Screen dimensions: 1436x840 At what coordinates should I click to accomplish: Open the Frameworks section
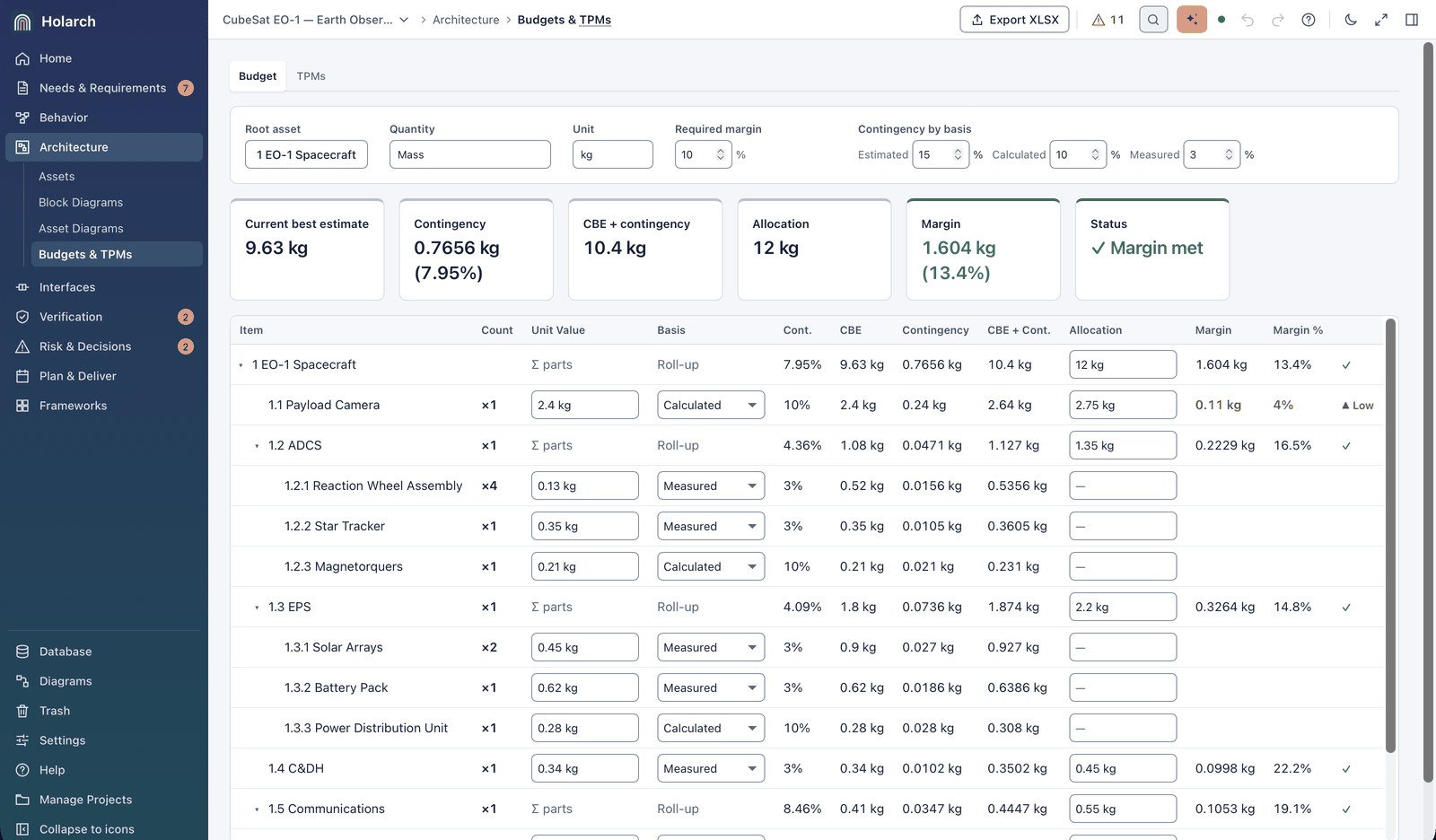pyautogui.click(x=104, y=406)
